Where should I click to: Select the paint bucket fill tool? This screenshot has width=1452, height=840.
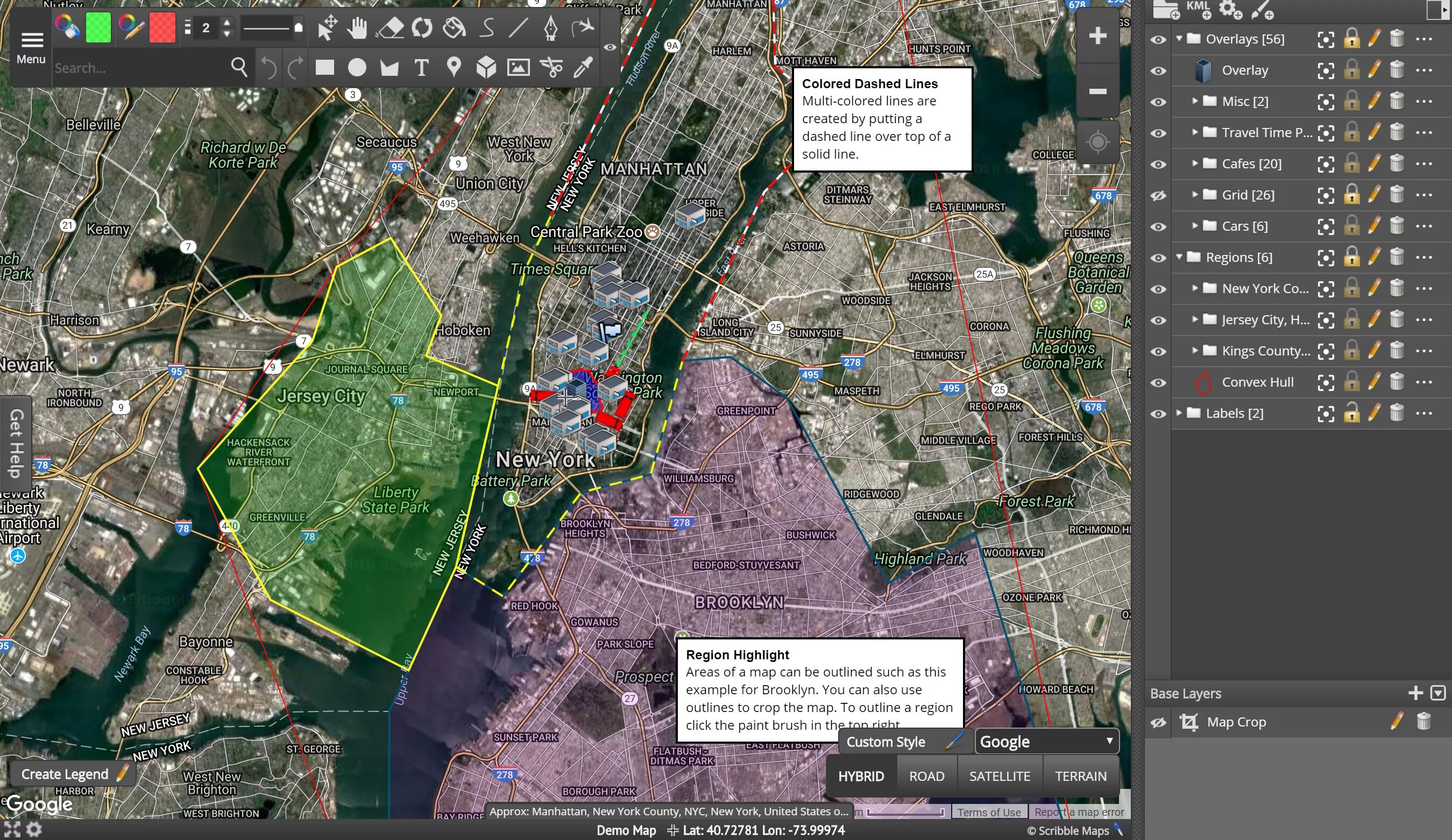(x=455, y=27)
